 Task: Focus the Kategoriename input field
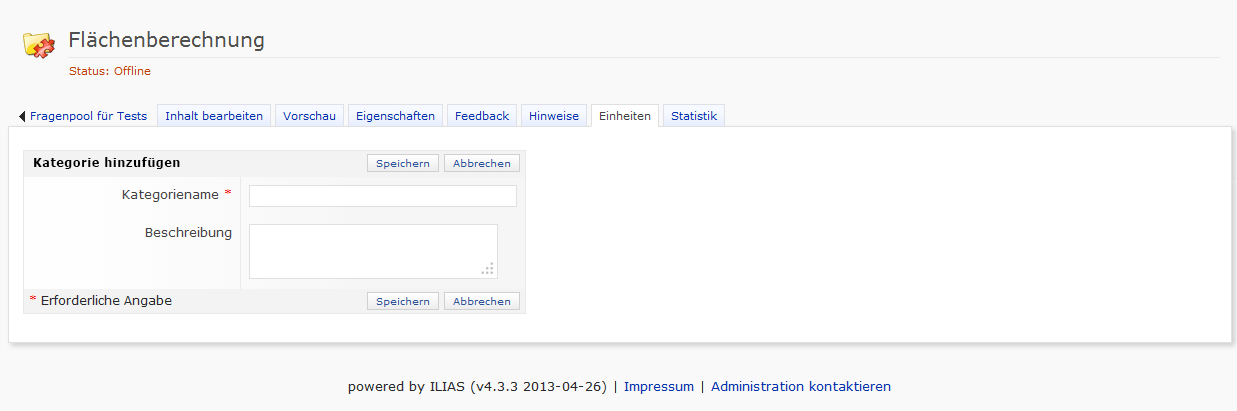pos(382,196)
